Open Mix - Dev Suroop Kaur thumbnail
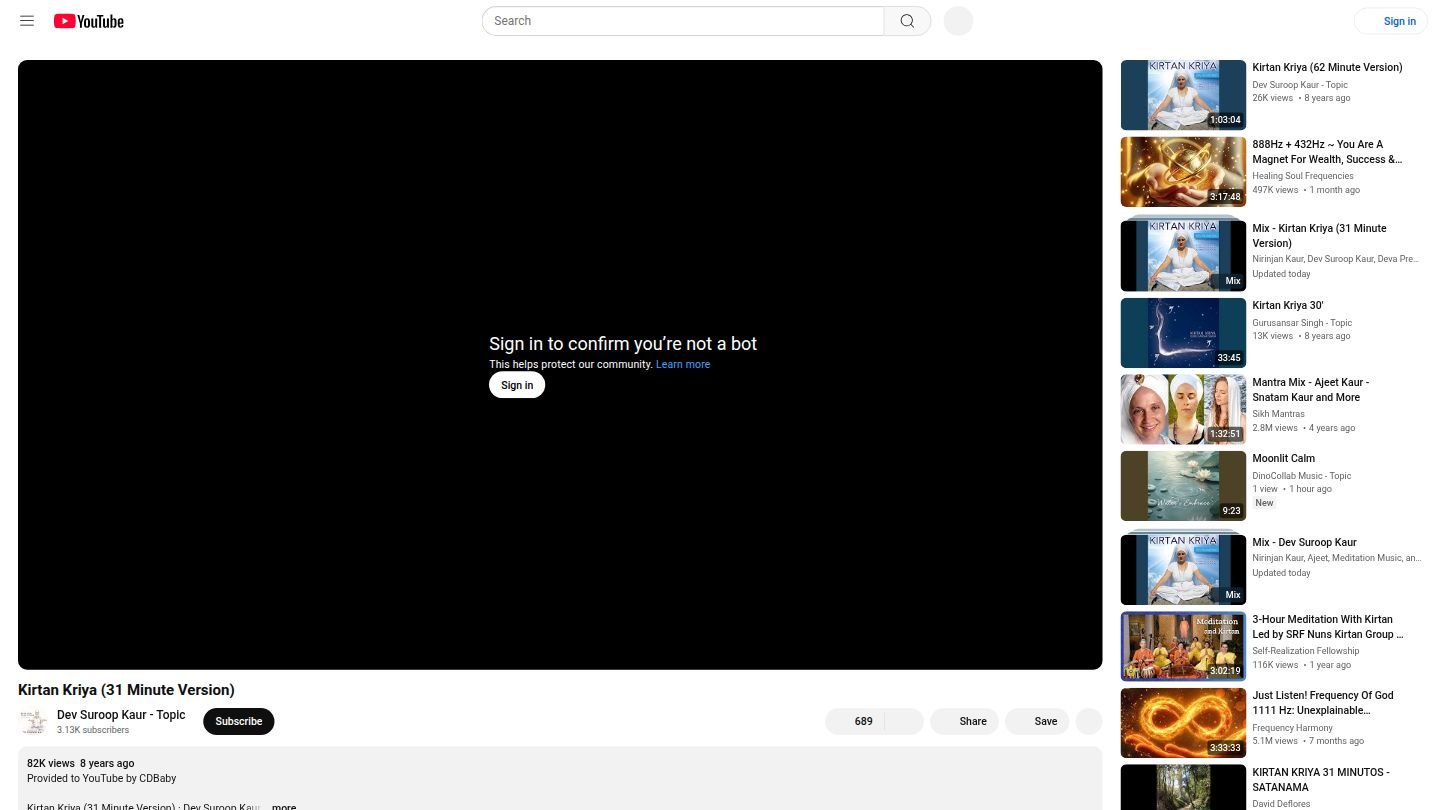Viewport: 1440px width, 810px height. click(x=1183, y=569)
